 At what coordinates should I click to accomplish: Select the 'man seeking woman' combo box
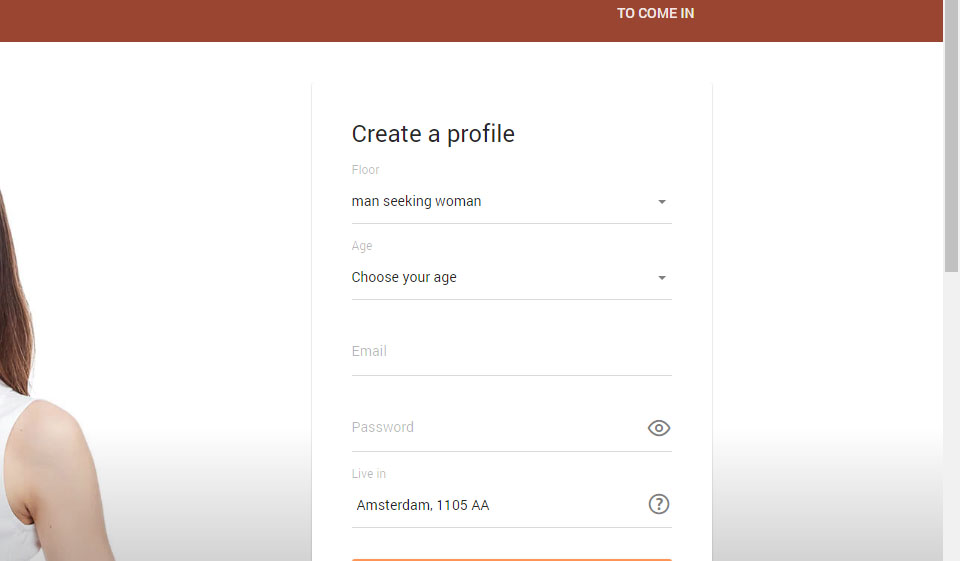tap(500, 201)
